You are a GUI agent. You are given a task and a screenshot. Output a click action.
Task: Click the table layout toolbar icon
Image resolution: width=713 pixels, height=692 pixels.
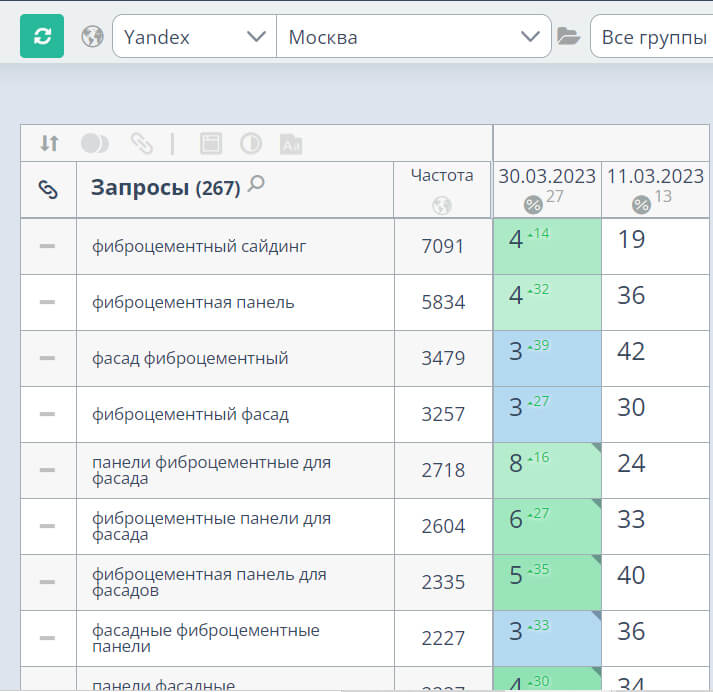(x=210, y=143)
